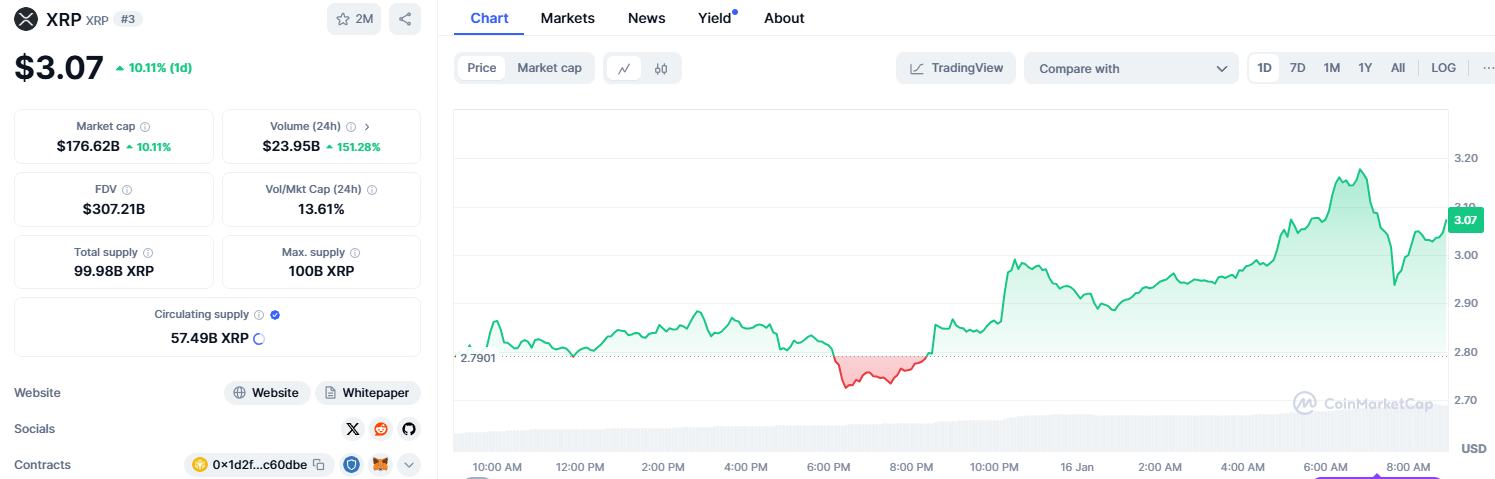1495x479 pixels.
Task: Open the X (Twitter) social link
Action: [x=352, y=429]
